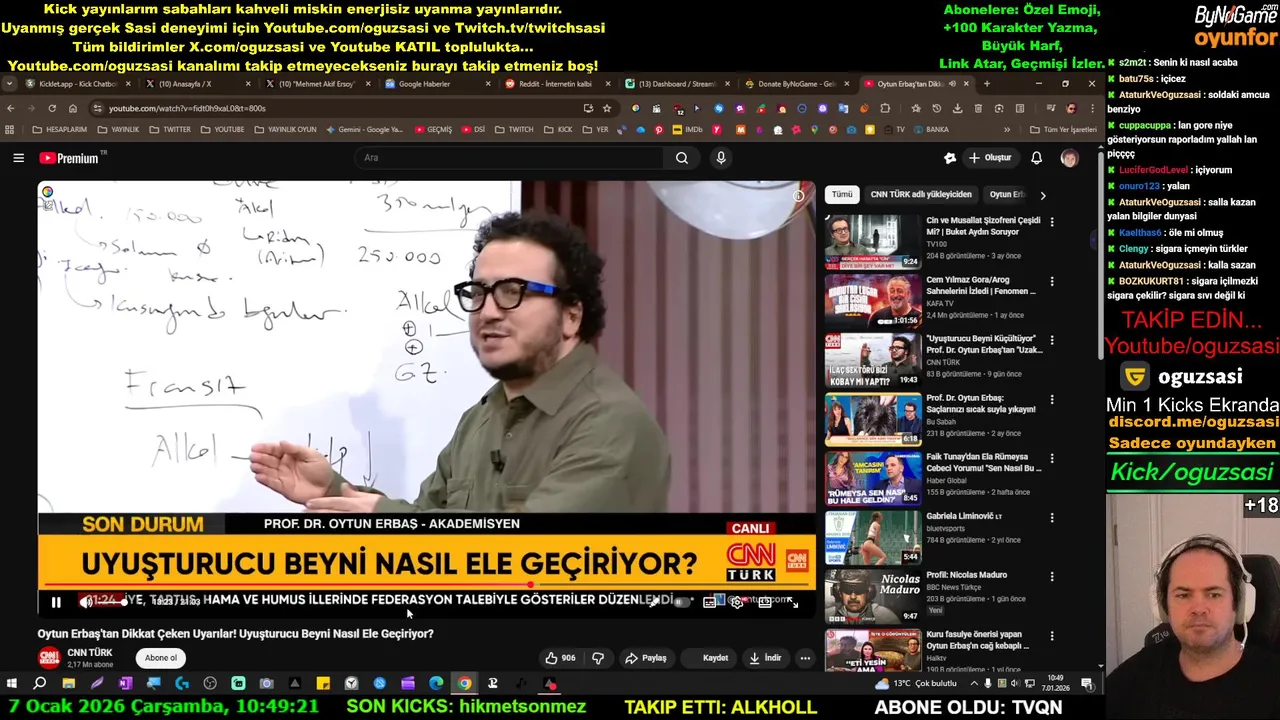Open options for Cin ve Musallat video
This screenshot has width=1280, height=720.
(x=1051, y=221)
